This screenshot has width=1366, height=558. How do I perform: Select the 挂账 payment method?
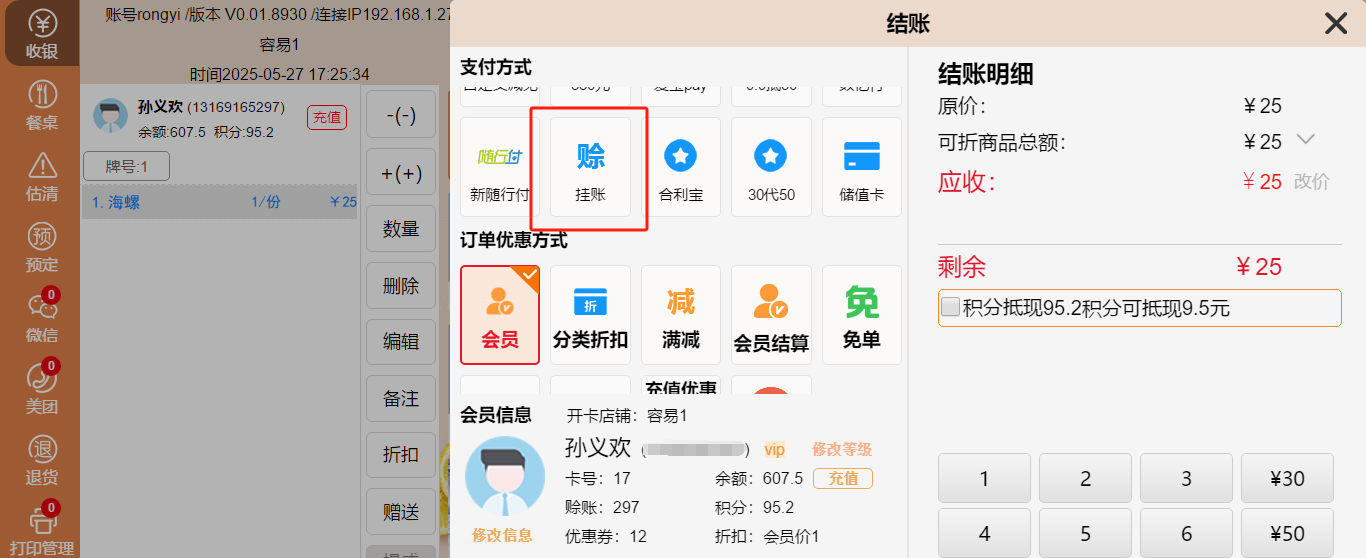pyautogui.click(x=590, y=167)
